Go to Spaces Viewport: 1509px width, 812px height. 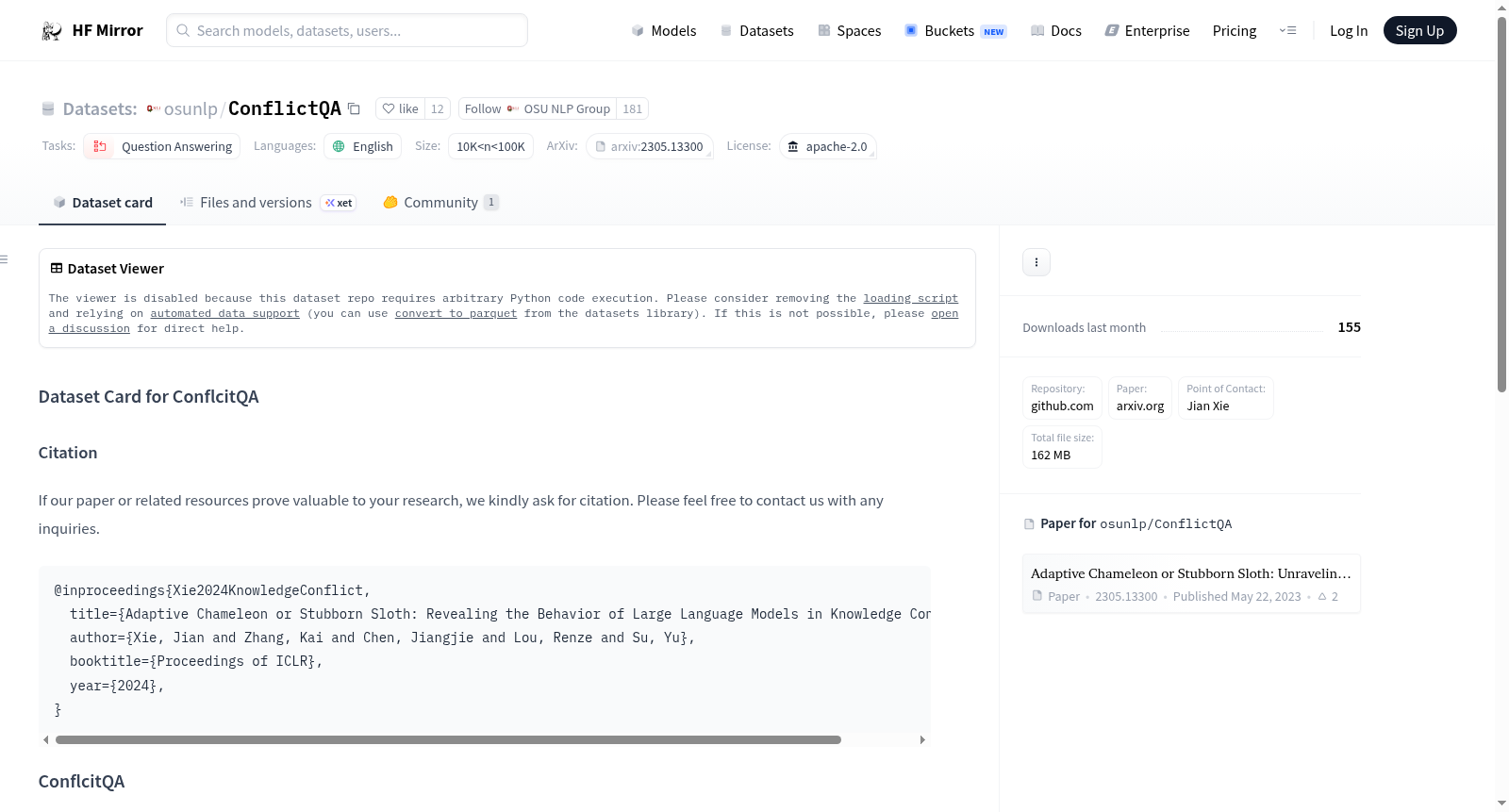[x=849, y=31]
